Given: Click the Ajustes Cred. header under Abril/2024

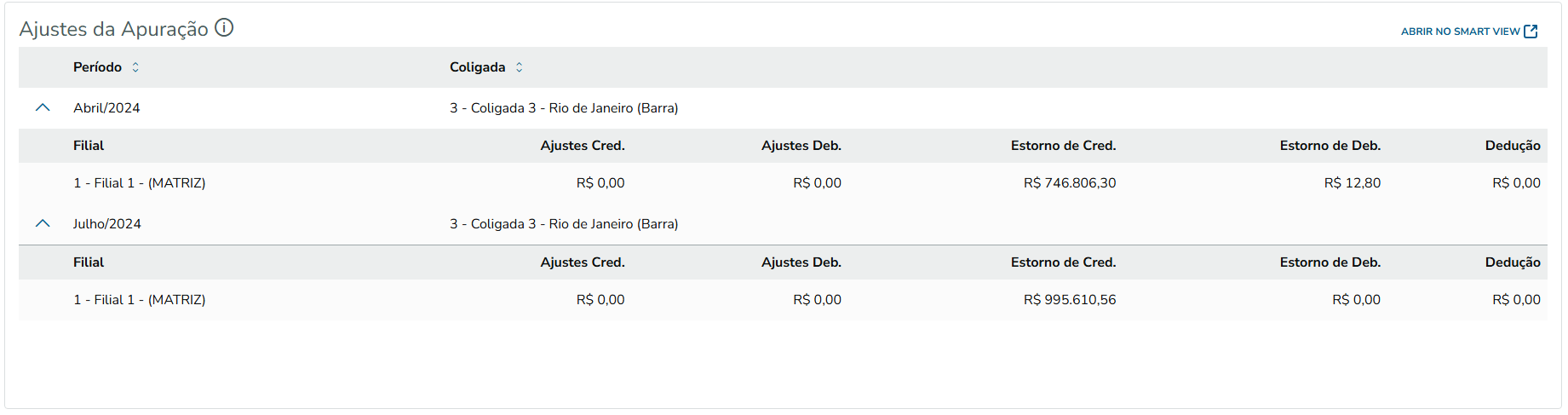Looking at the screenshot, I should coord(582,146).
